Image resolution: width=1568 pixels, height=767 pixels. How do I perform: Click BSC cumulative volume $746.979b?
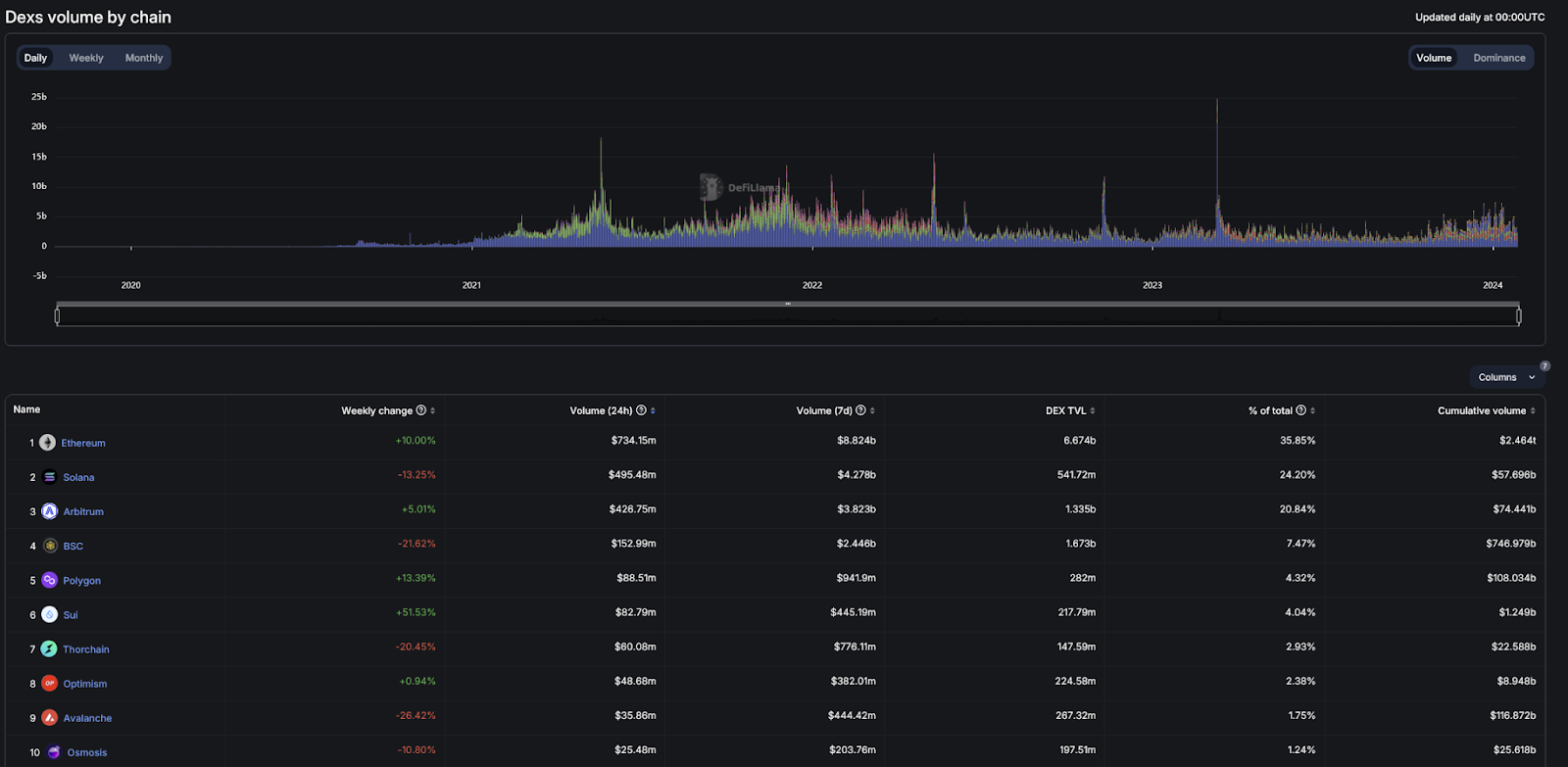1511,544
